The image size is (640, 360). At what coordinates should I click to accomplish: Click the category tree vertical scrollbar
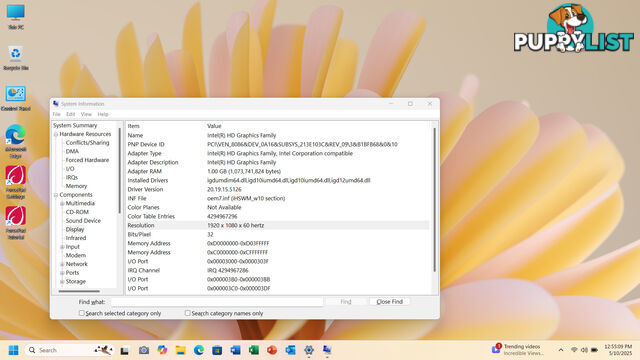120,170
